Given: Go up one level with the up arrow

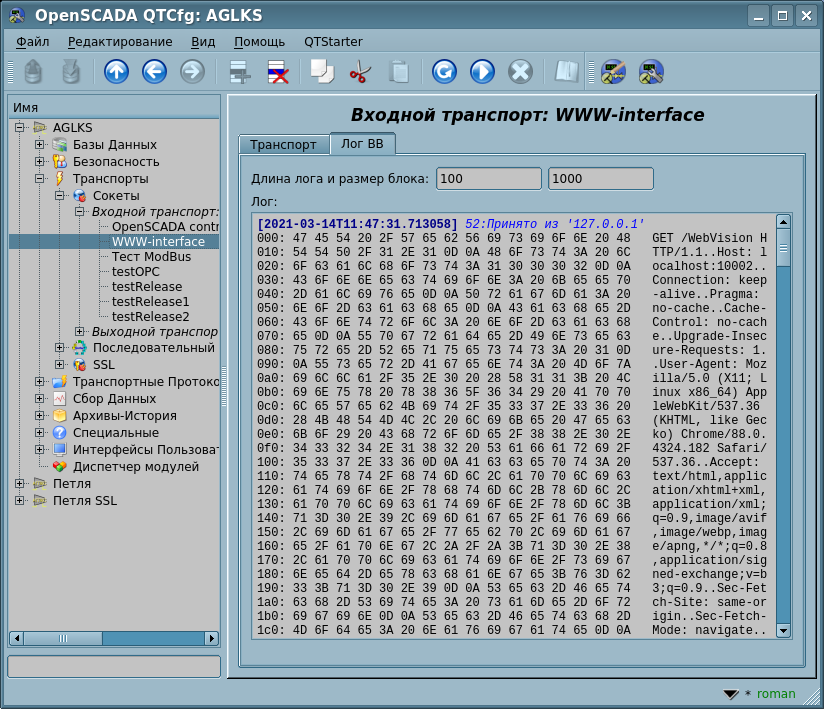Looking at the screenshot, I should click(116, 71).
